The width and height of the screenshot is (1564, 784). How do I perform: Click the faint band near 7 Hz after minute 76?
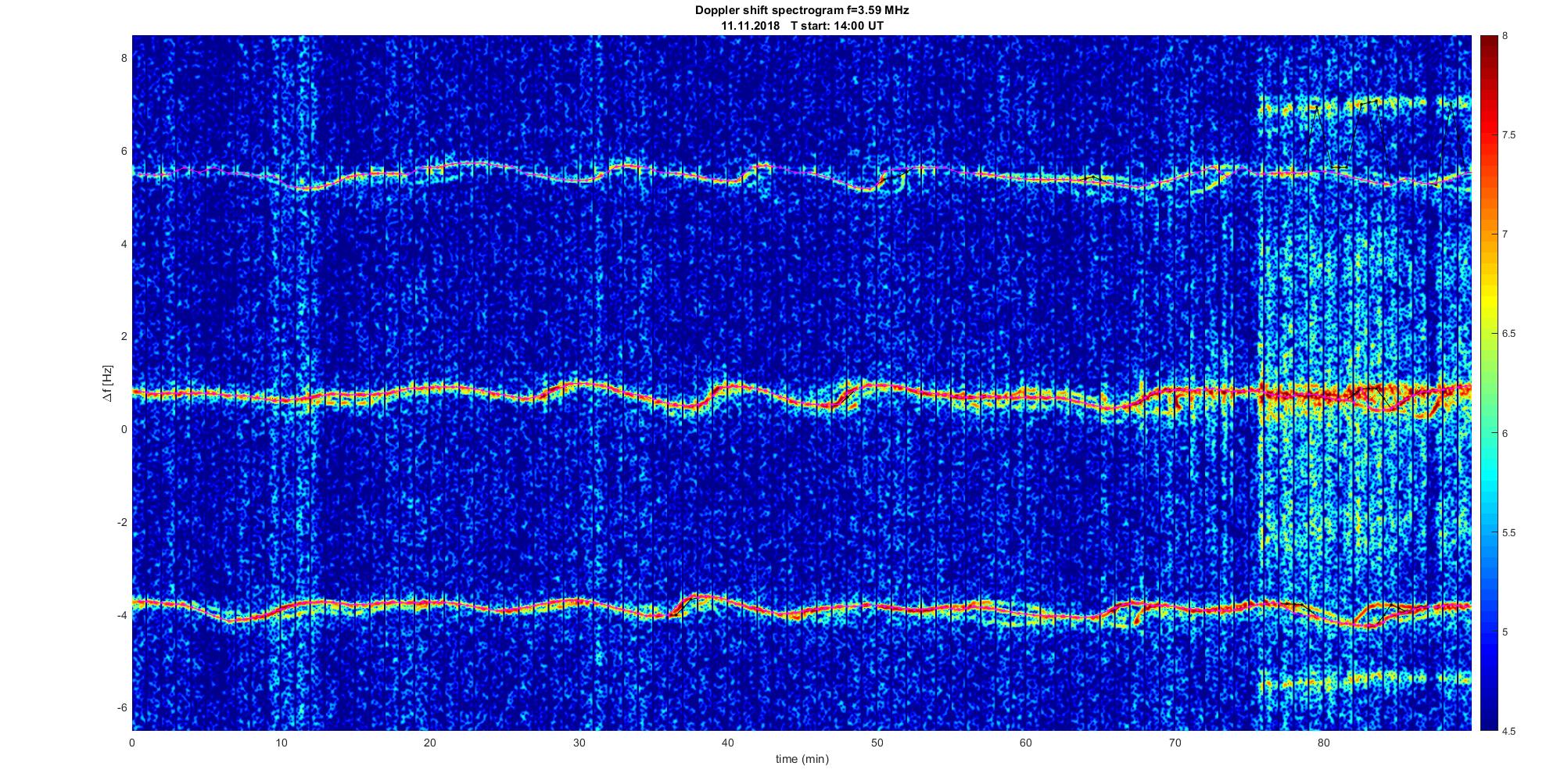click(1365, 106)
